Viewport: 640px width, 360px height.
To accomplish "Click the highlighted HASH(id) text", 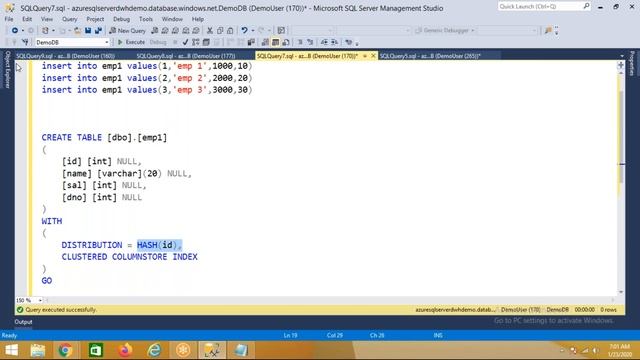I will click(159, 245).
